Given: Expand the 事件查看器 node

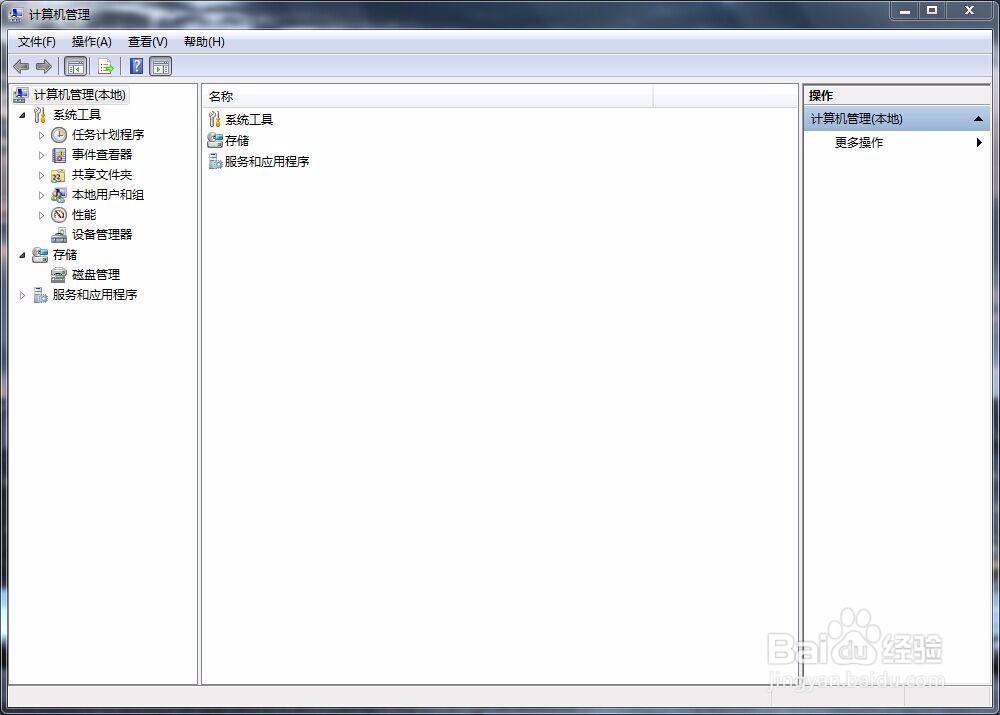Looking at the screenshot, I should pos(41,155).
